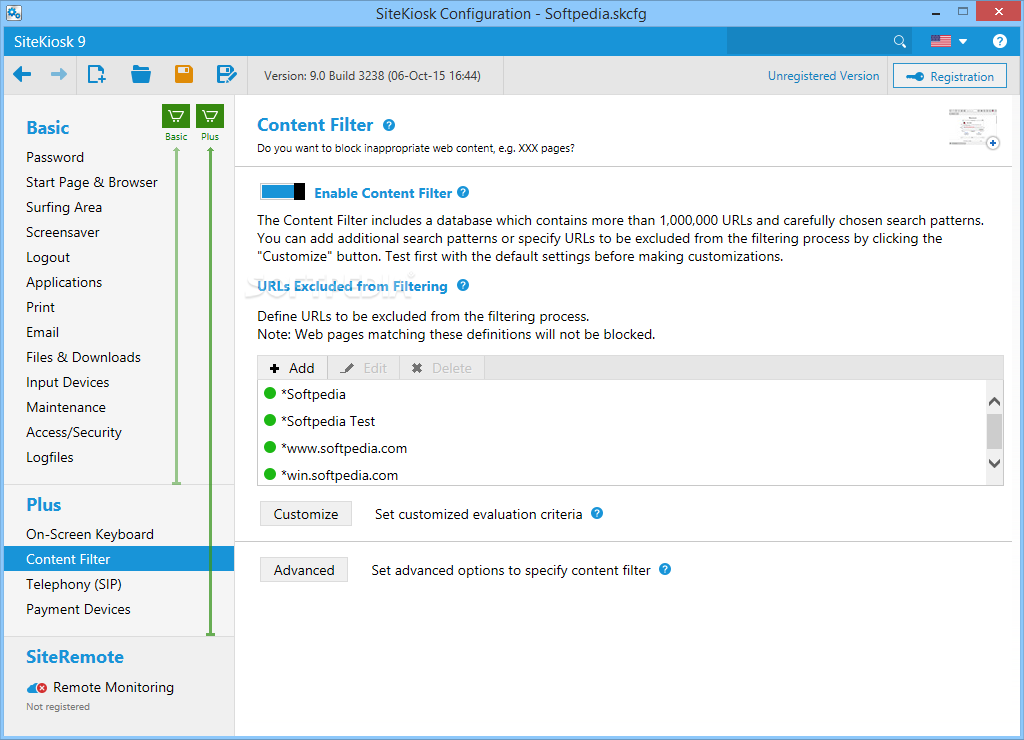Create a new configuration file
The height and width of the screenshot is (740, 1024).
97,74
